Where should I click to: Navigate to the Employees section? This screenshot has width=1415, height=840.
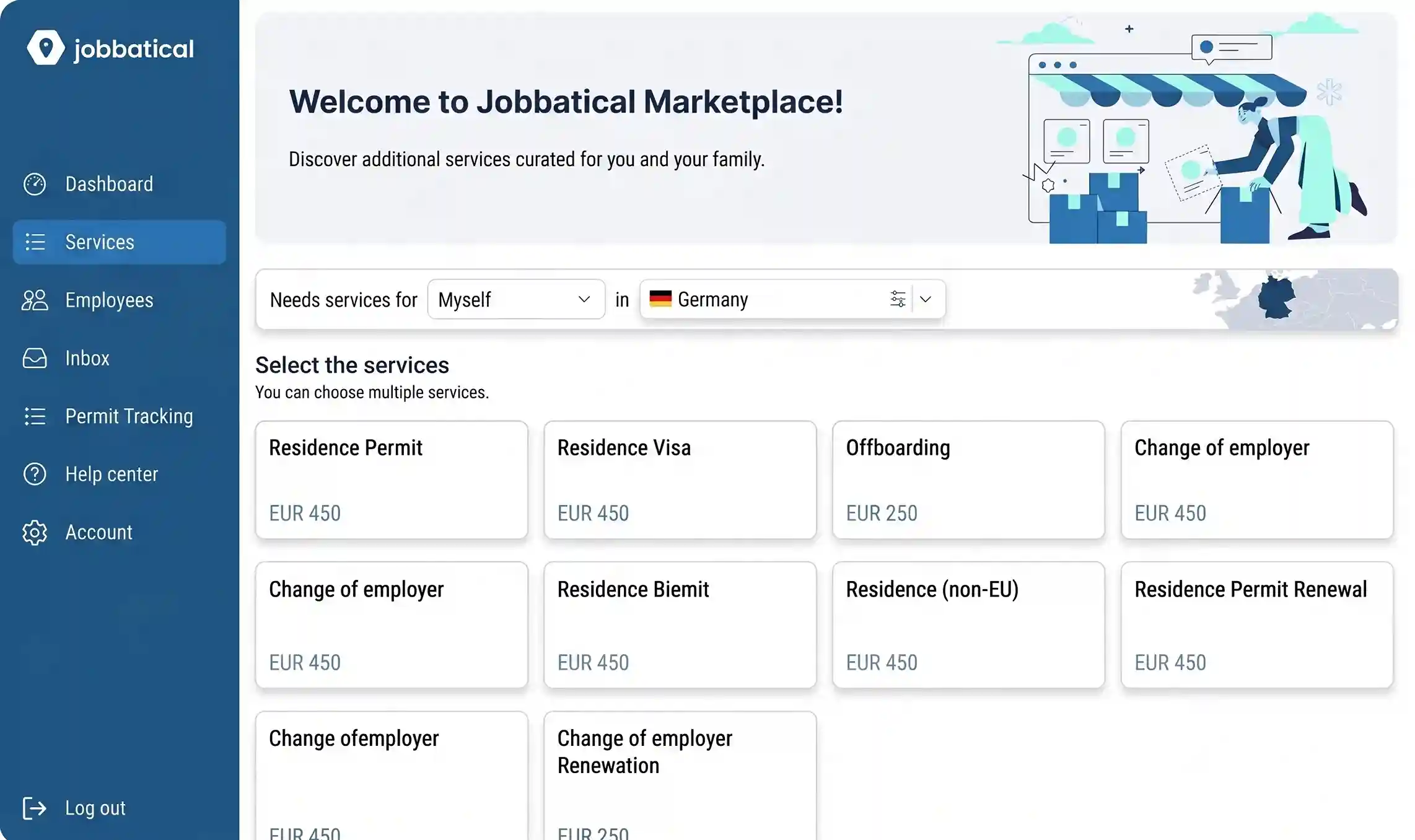[x=109, y=300]
